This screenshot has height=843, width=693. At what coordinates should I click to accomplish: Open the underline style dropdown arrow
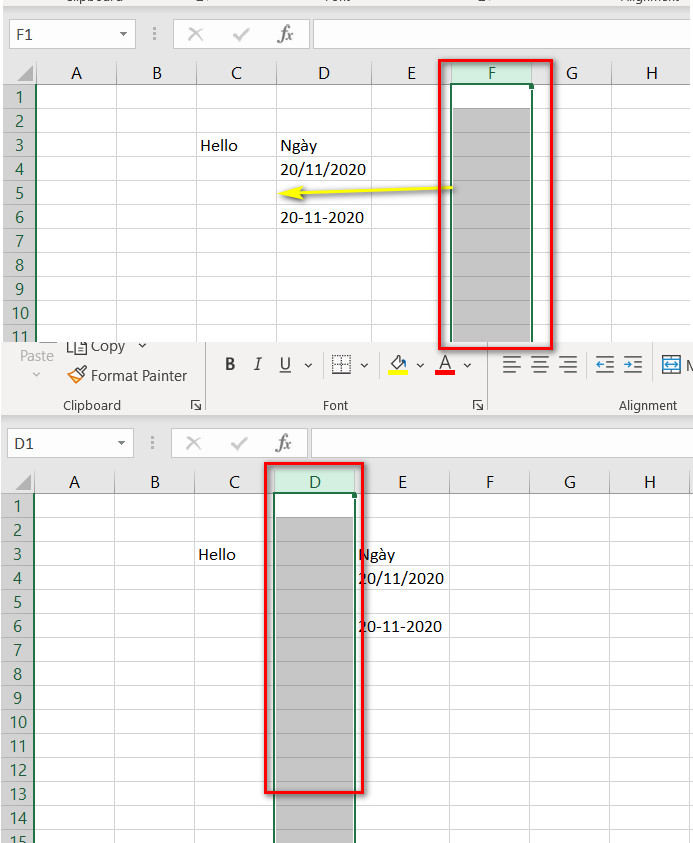point(308,365)
